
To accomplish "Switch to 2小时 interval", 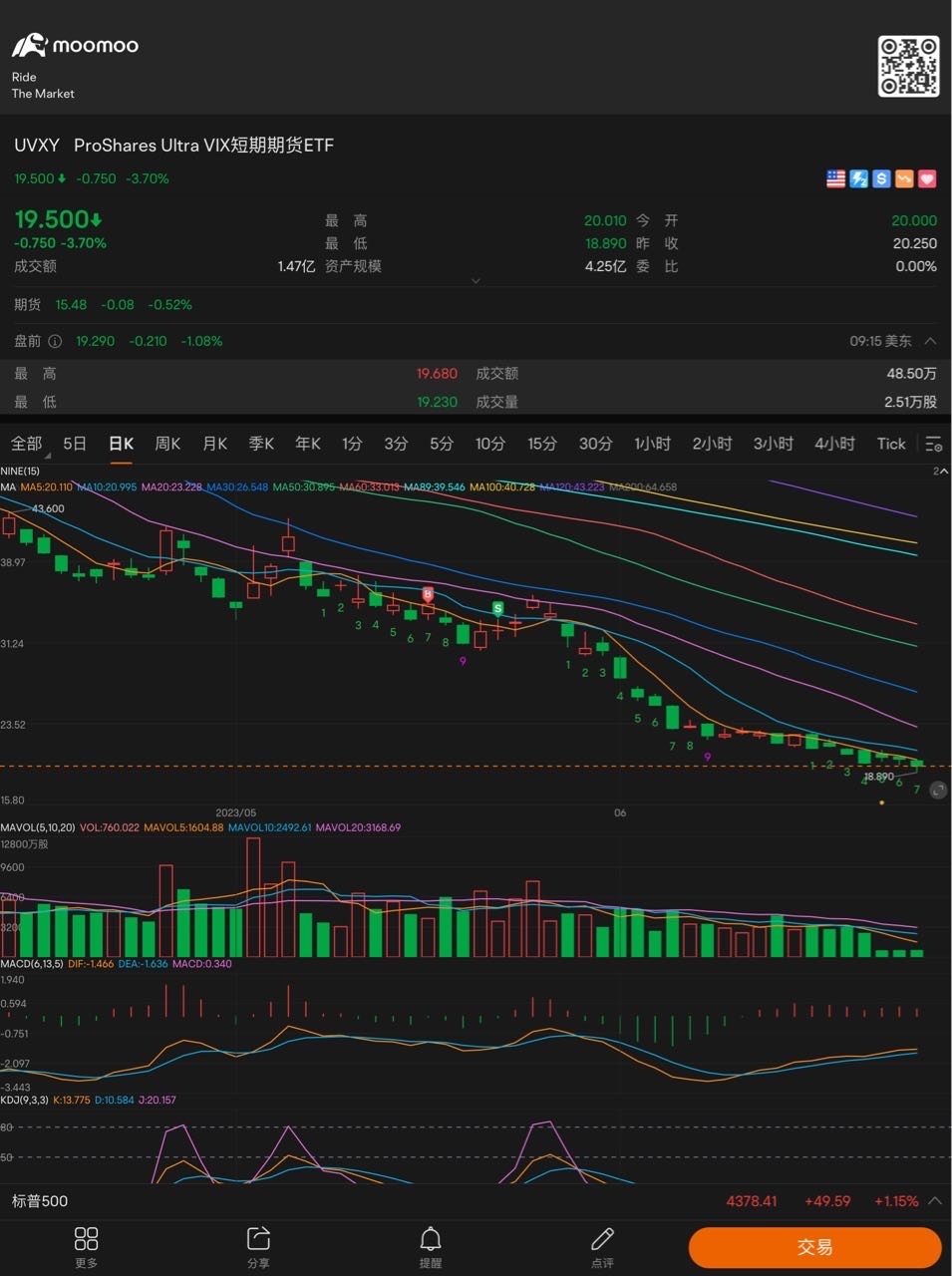I will coord(713,444).
